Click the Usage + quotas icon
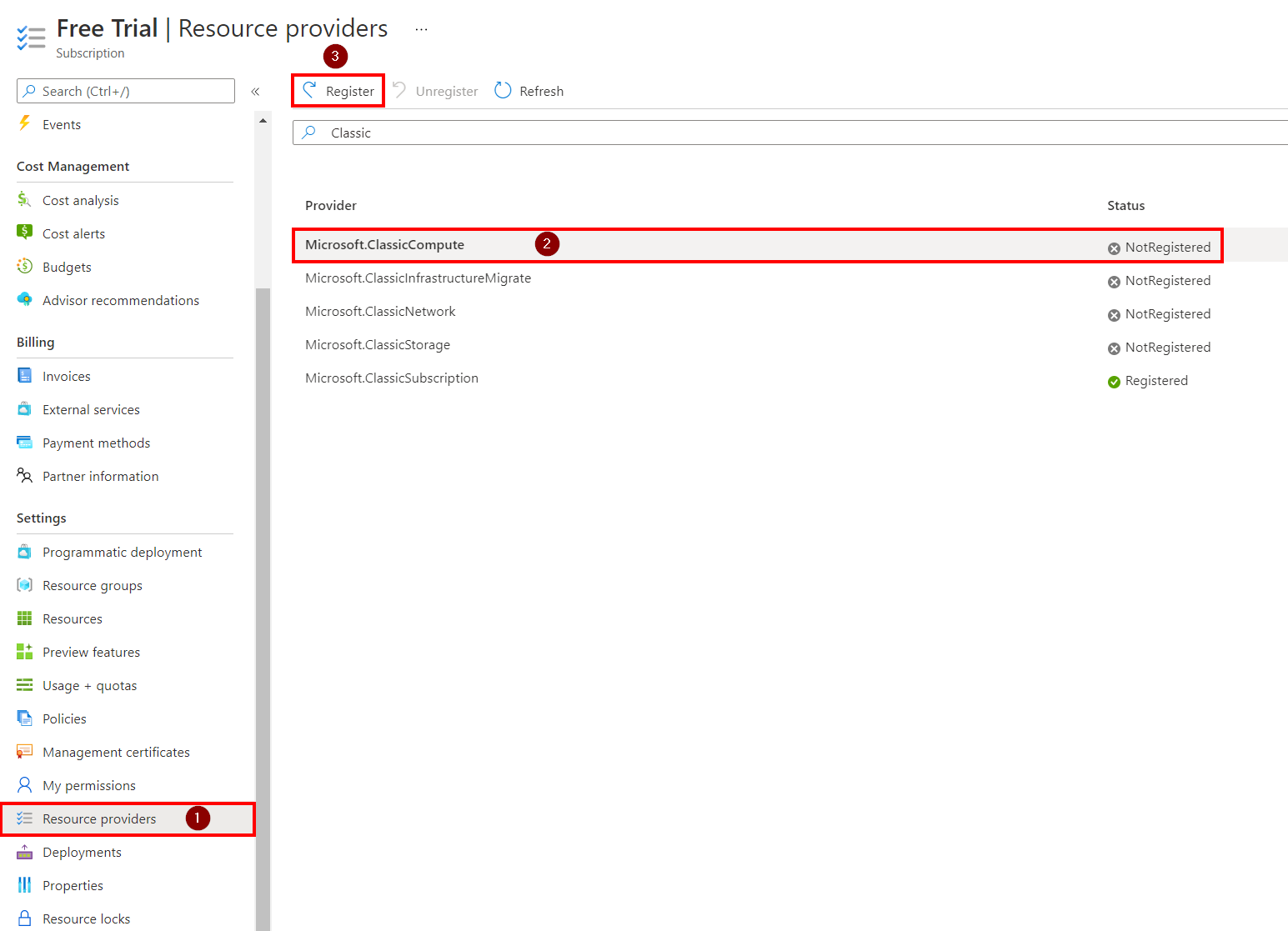The image size is (1288, 931). click(x=24, y=685)
